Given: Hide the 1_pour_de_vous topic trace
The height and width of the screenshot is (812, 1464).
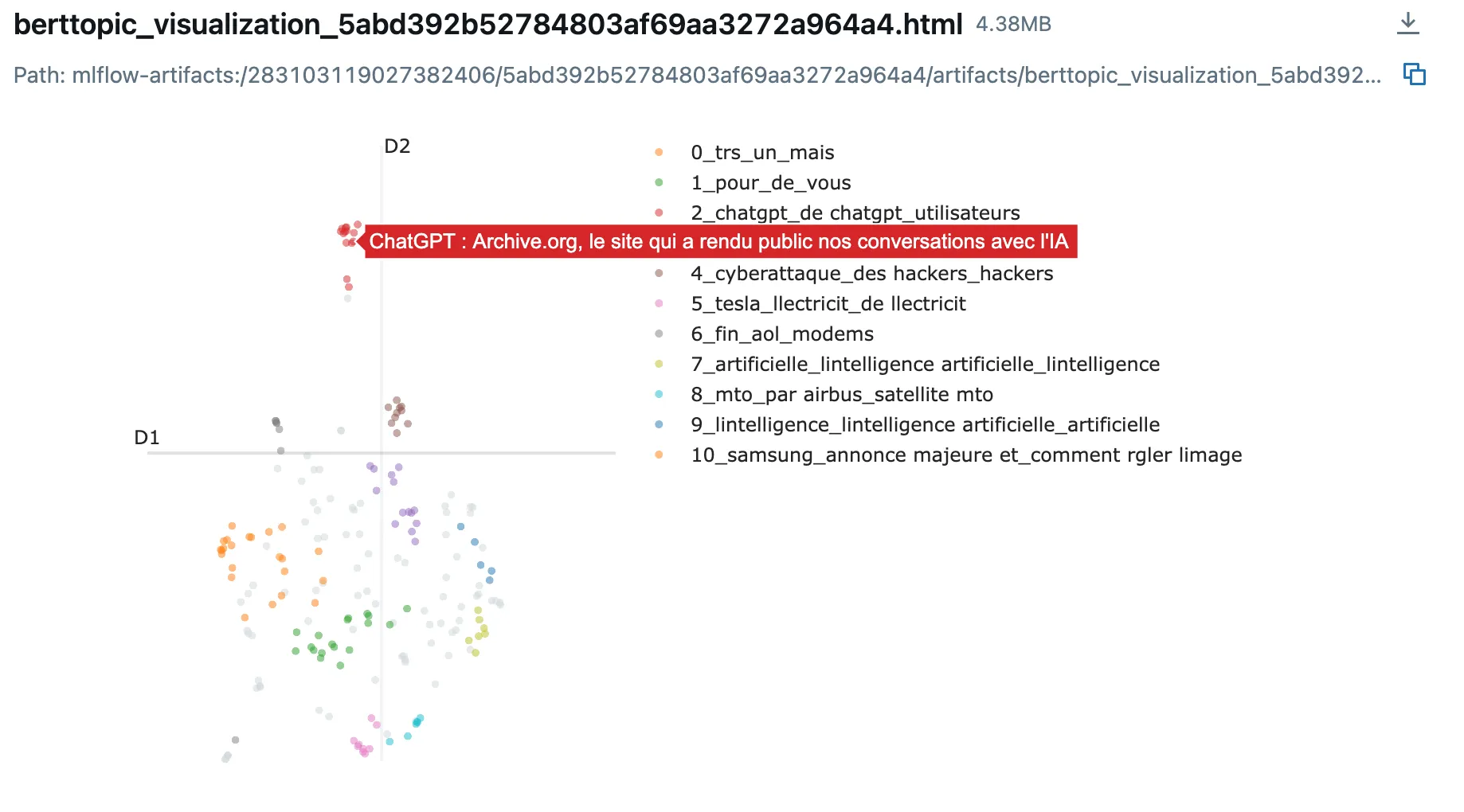Looking at the screenshot, I should (x=770, y=183).
